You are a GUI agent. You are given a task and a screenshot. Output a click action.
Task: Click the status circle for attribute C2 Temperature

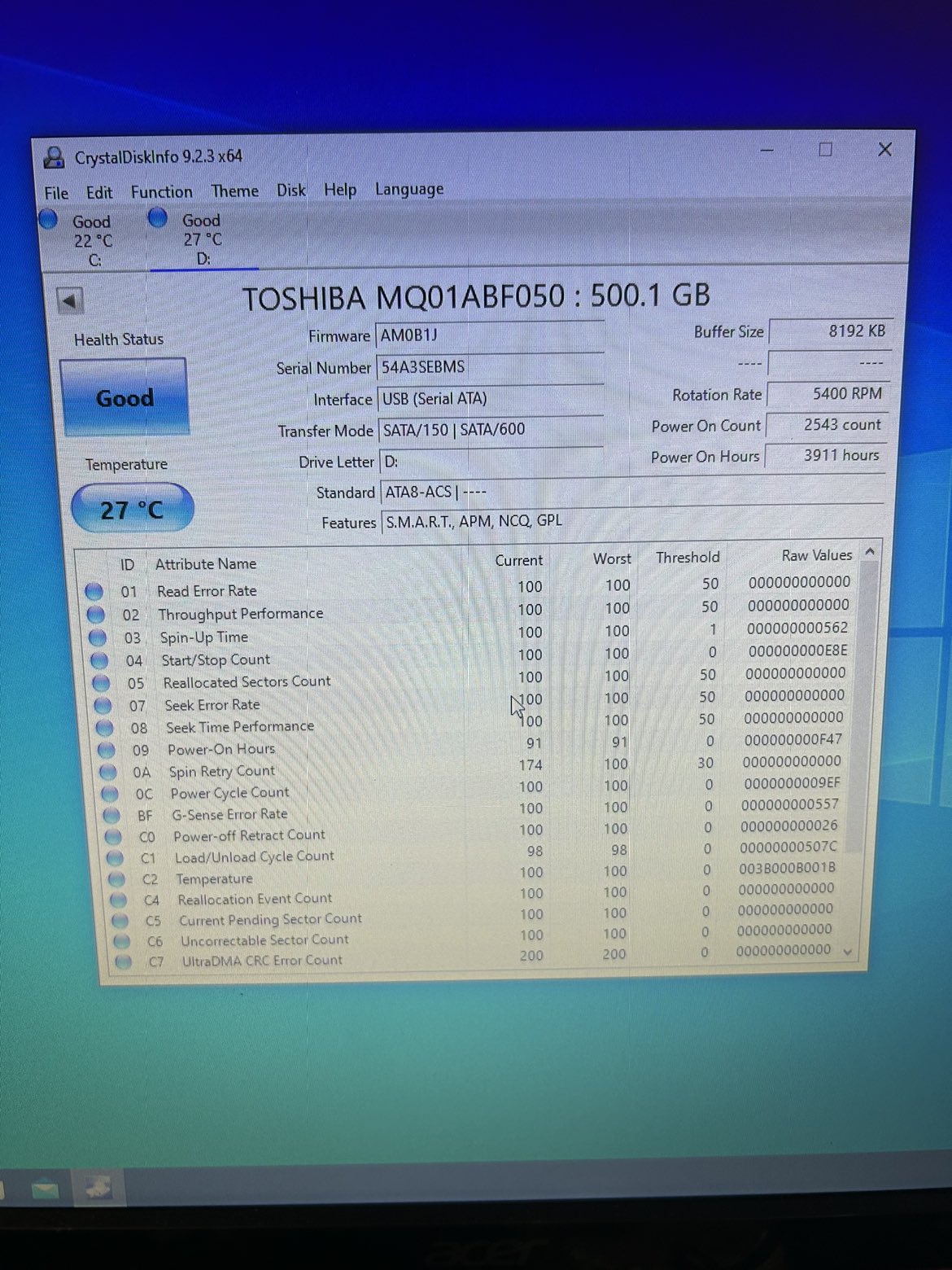(x=116, y=879)
